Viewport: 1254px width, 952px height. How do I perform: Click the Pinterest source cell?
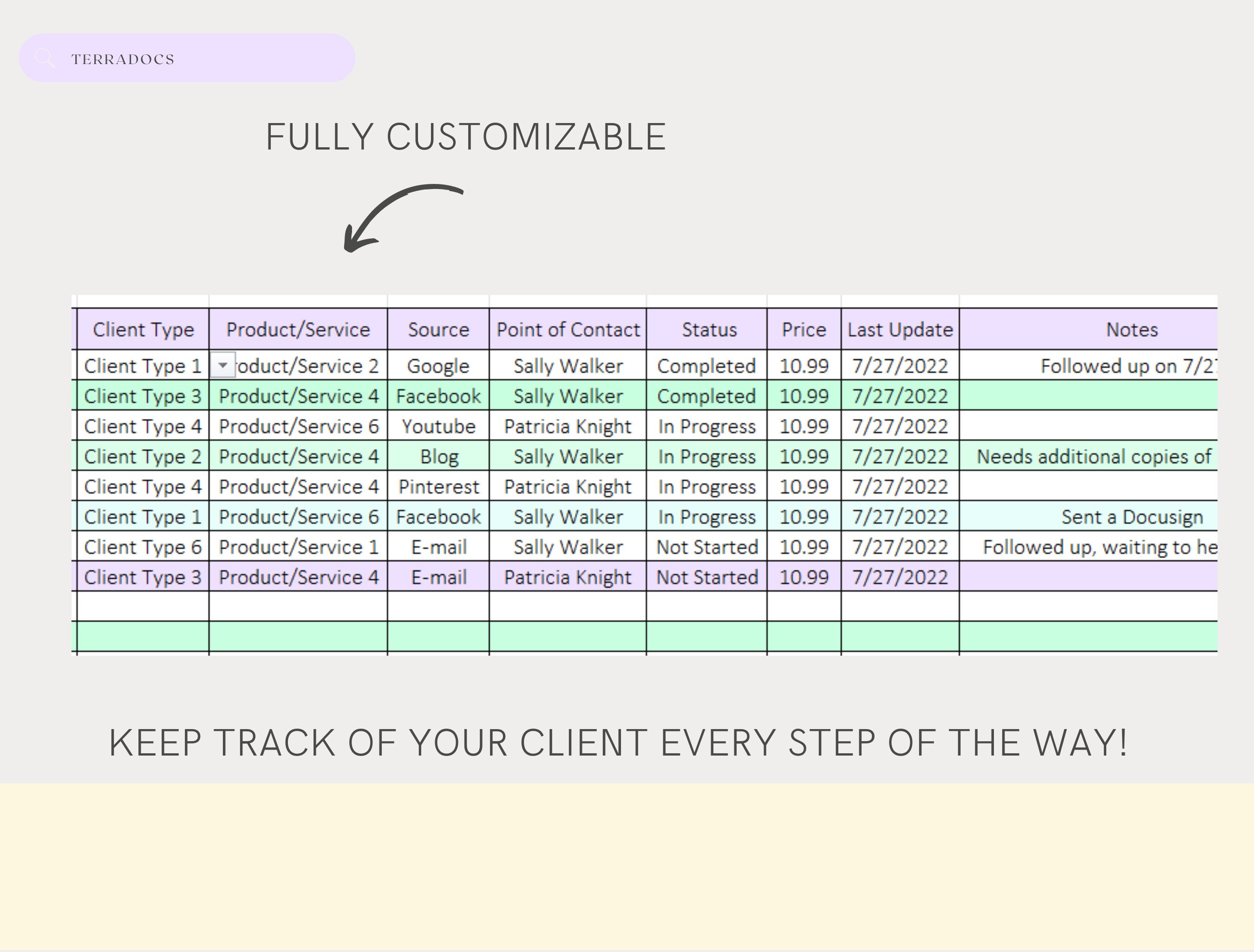[438, 486]
